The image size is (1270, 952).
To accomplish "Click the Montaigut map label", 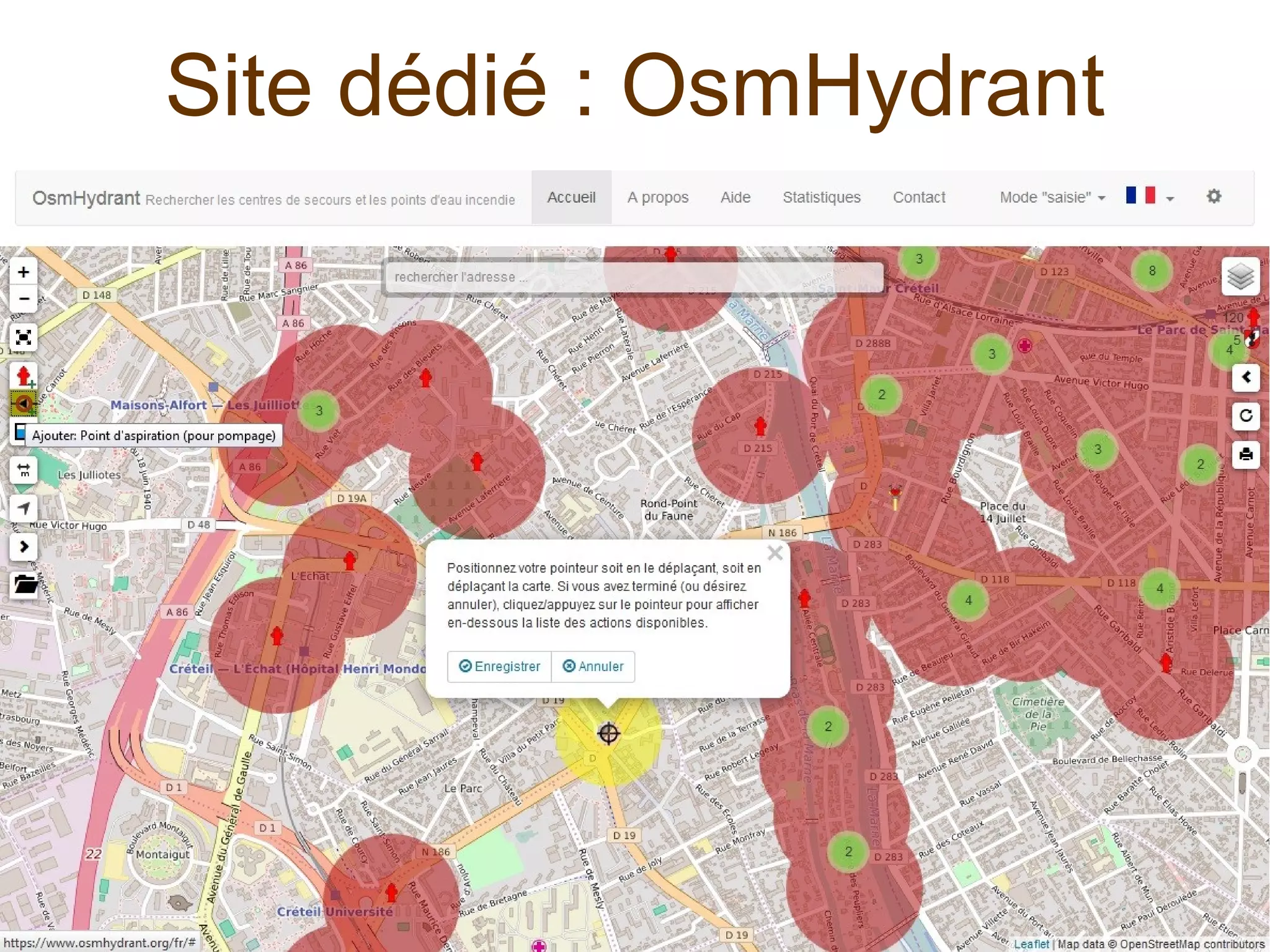I will [x=162, y=854].
